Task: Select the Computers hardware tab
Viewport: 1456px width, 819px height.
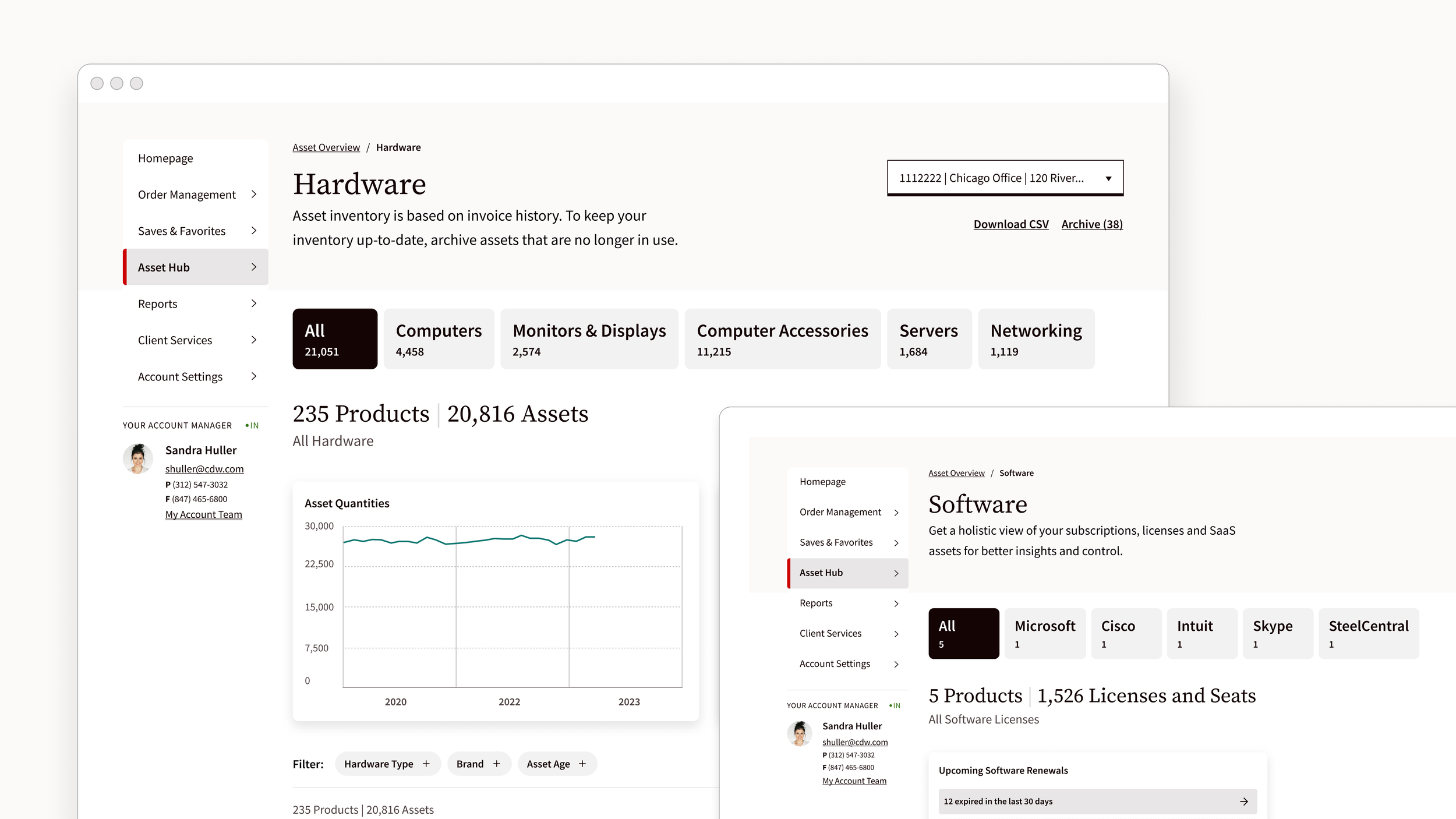Action: pos(439,339)
